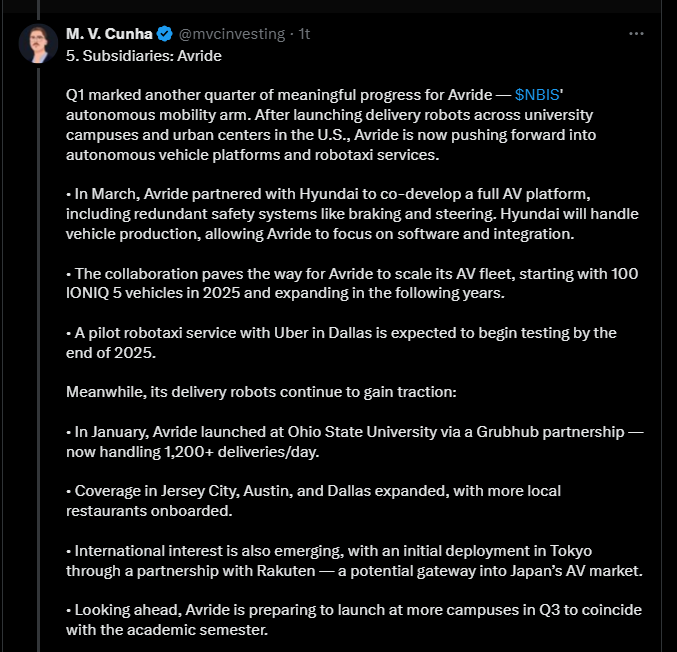Viewport: 677px width, 652px height.
Task: Click the paragraph starting "Q1 marked another quarter"
Action: (340, 127)
